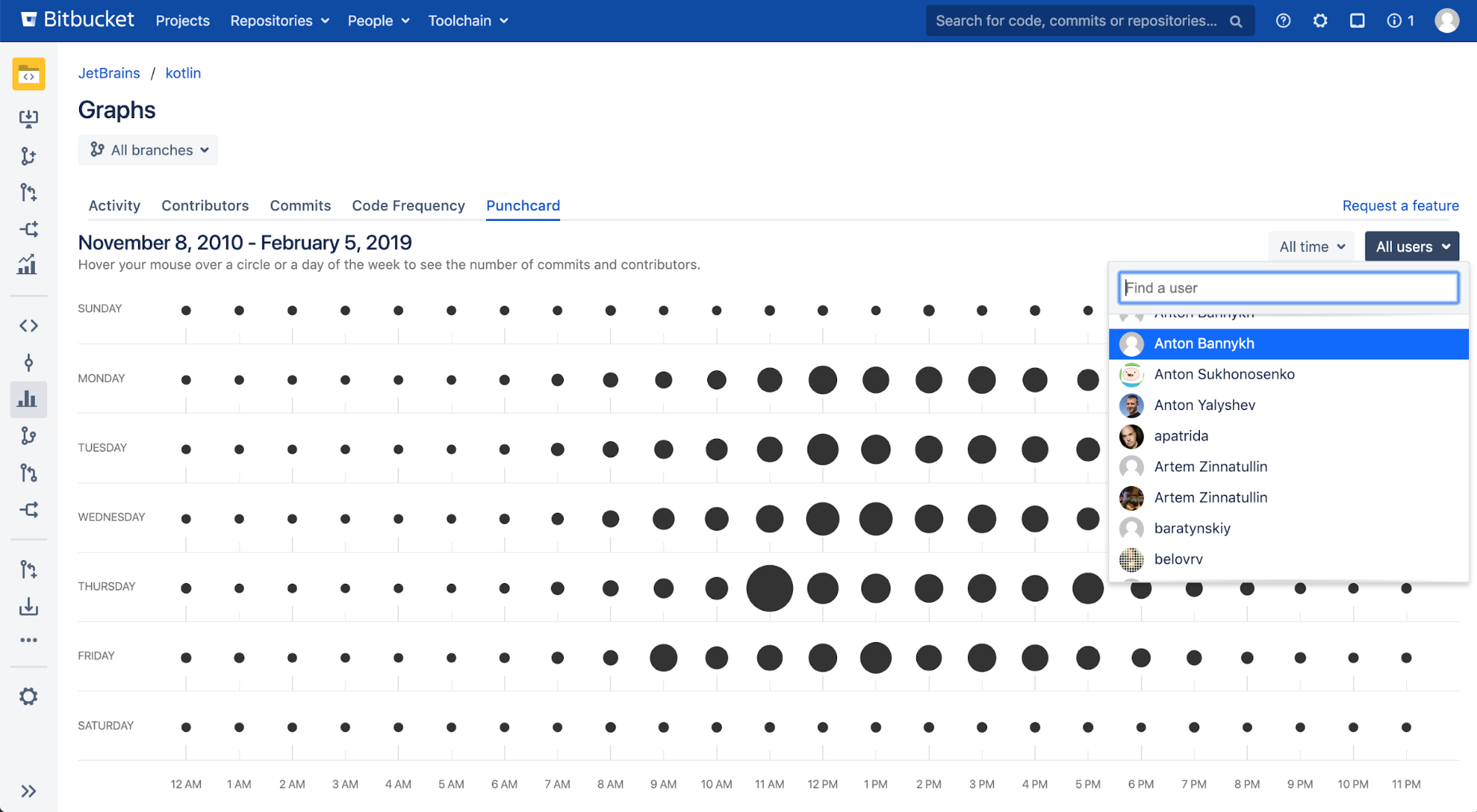The width and height of the screenshot is (1477, 812).
Task: Open the source code brackets sidebar icon
Action: click(x=28, y=326)
